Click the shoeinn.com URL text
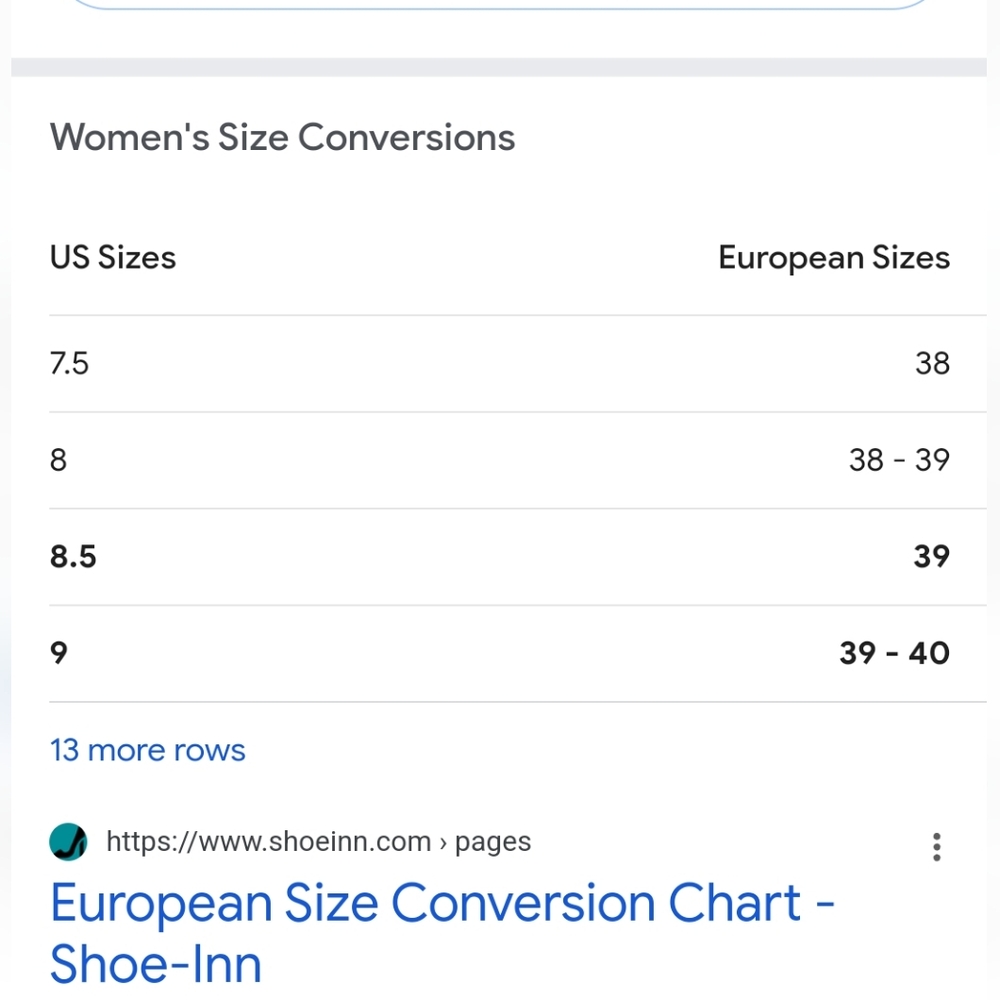Screen dimensions: 1000x1000 pyautogui.click(x=268, y=842)
